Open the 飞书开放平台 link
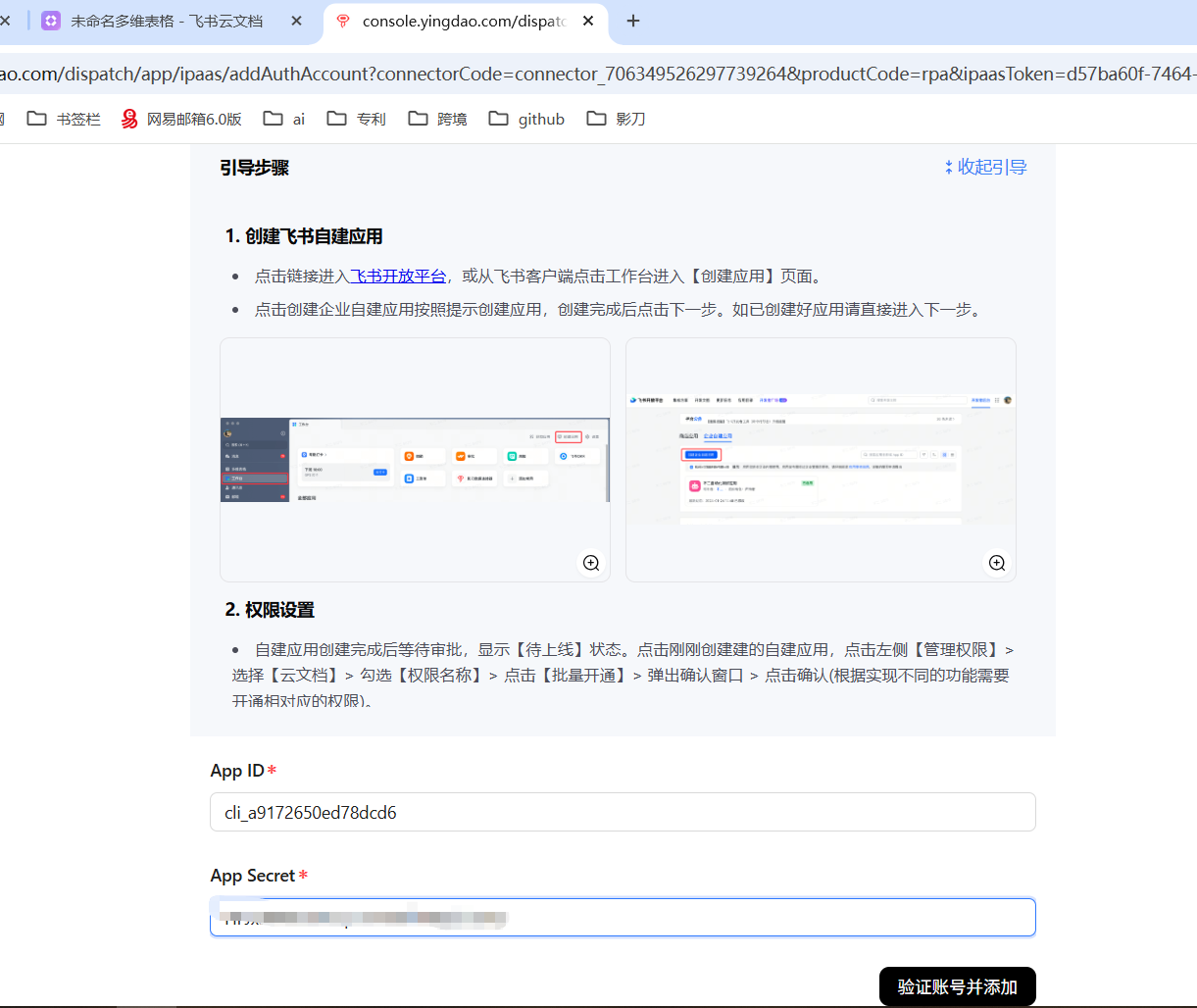Image resolution: width=1197 pixels, height=1008 pixels. click(x=399, y=277)
